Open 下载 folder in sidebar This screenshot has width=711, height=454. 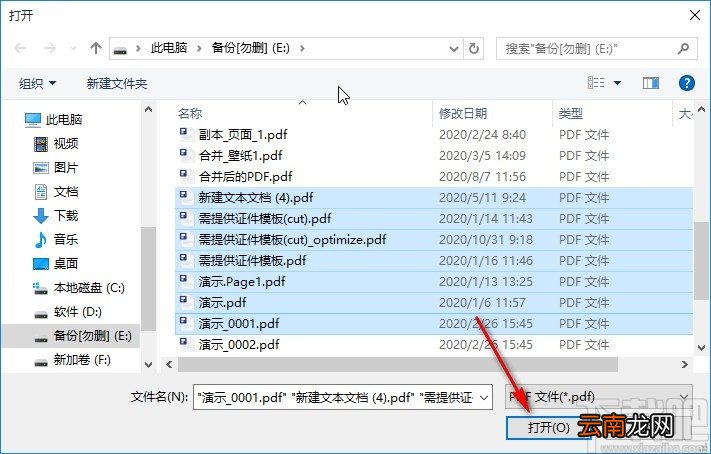click(56, 215)
